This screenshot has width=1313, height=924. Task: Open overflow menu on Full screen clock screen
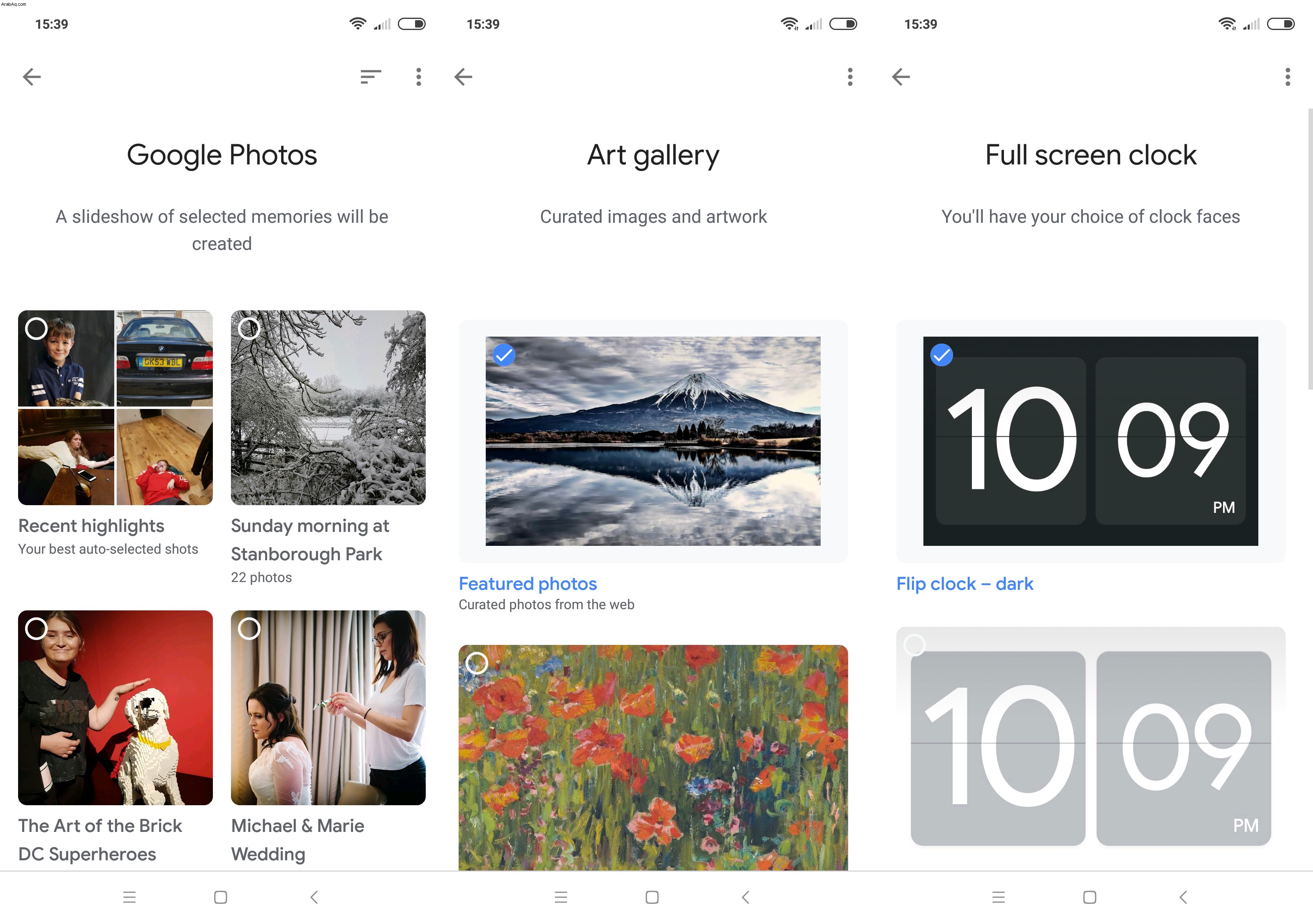pos(1287,77)
